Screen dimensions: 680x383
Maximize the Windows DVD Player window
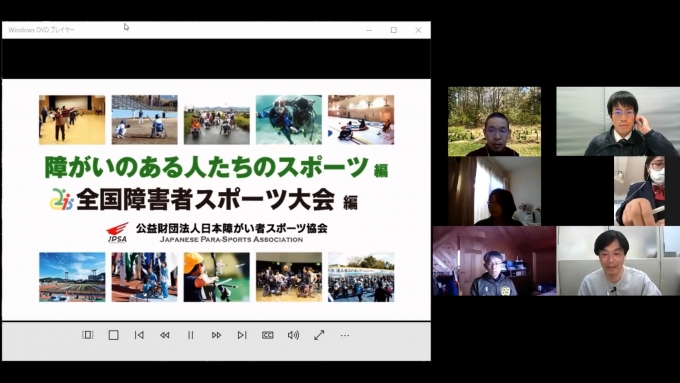394,30
